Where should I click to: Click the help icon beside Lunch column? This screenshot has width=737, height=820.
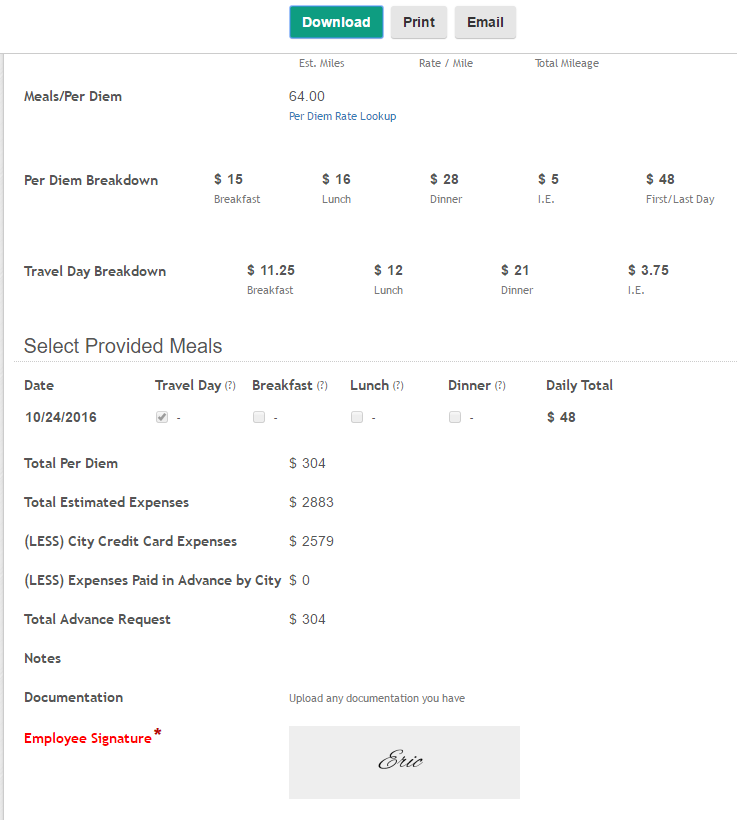pyautogui.click(x=398, y=386)
